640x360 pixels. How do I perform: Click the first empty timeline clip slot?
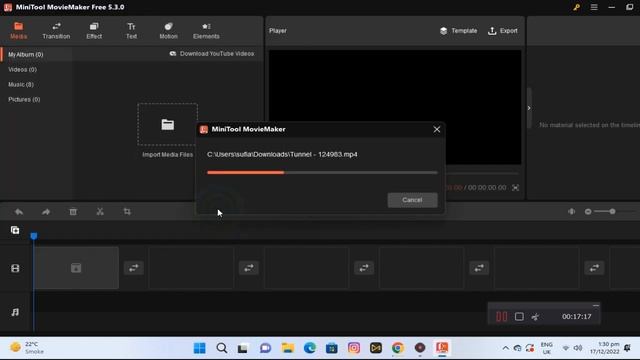pos(76,268)
